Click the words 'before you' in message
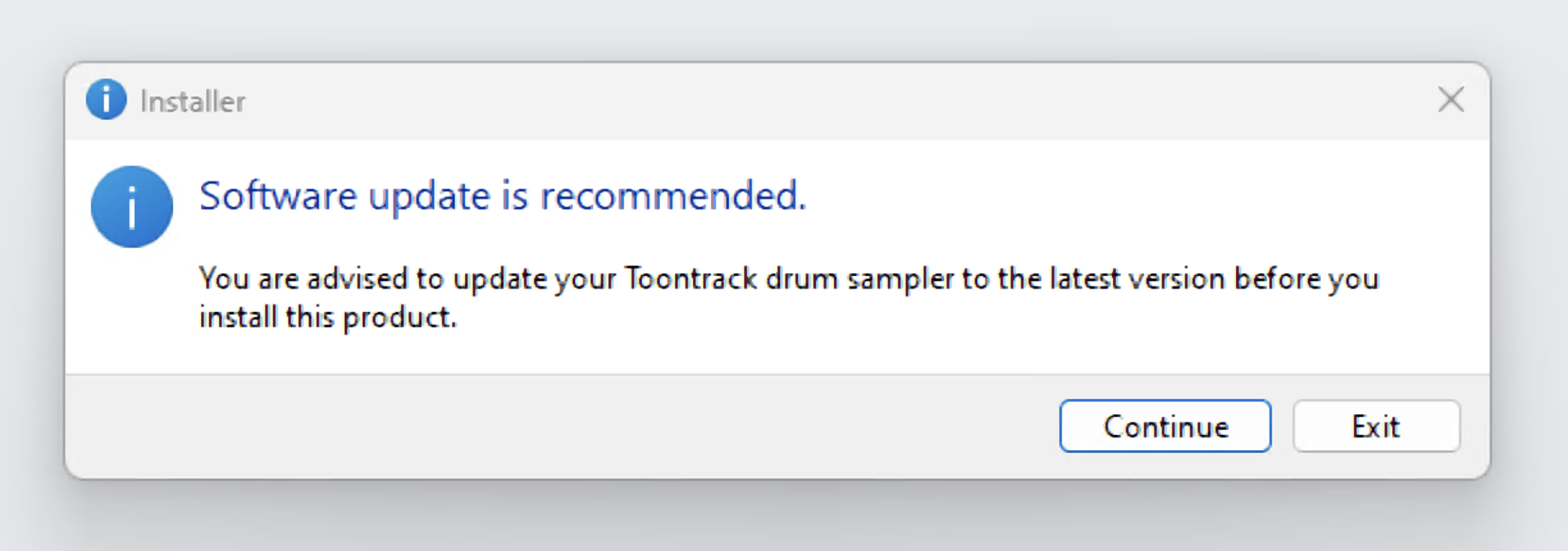 [1307, 279]
